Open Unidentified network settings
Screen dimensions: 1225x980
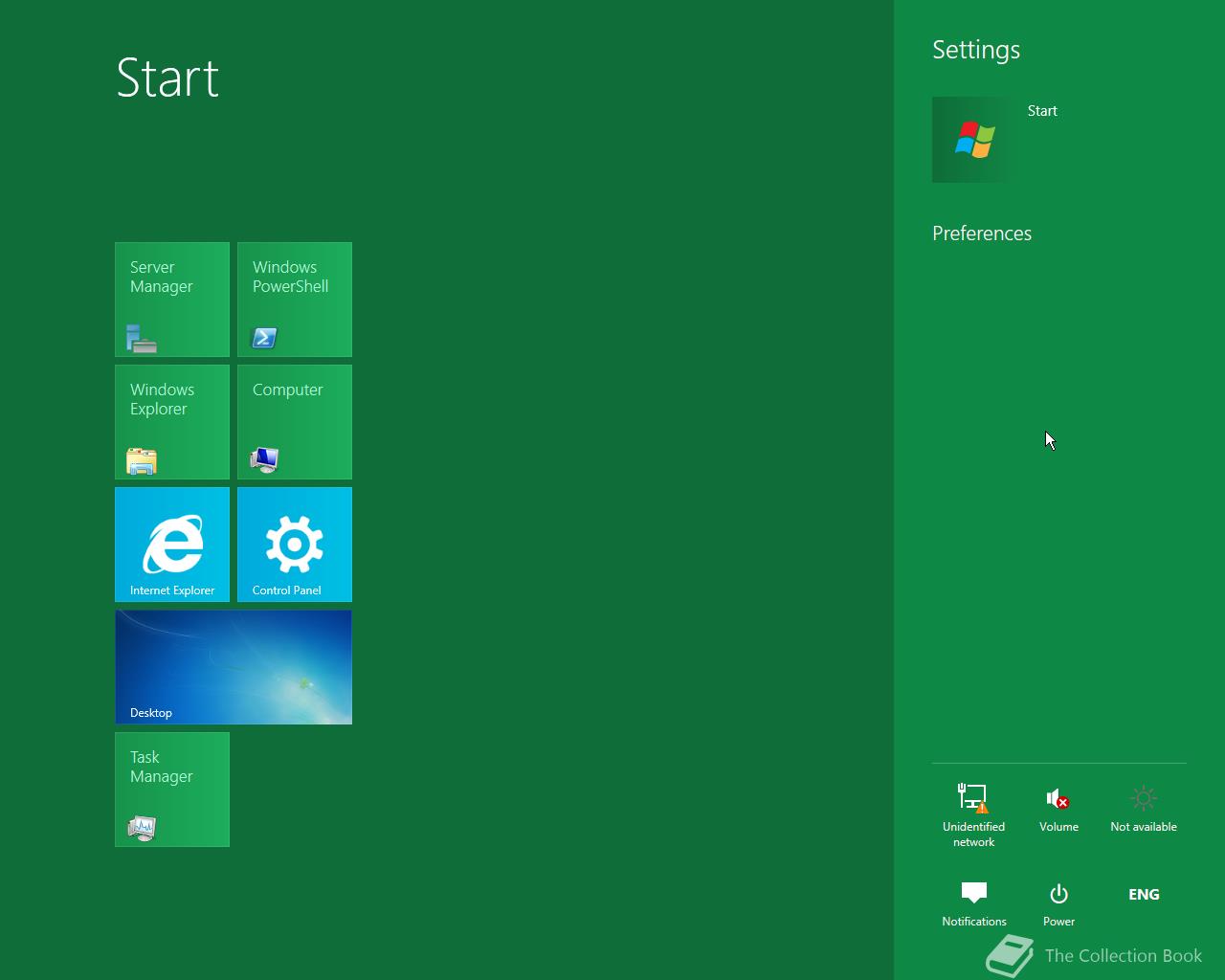point(973,815)
